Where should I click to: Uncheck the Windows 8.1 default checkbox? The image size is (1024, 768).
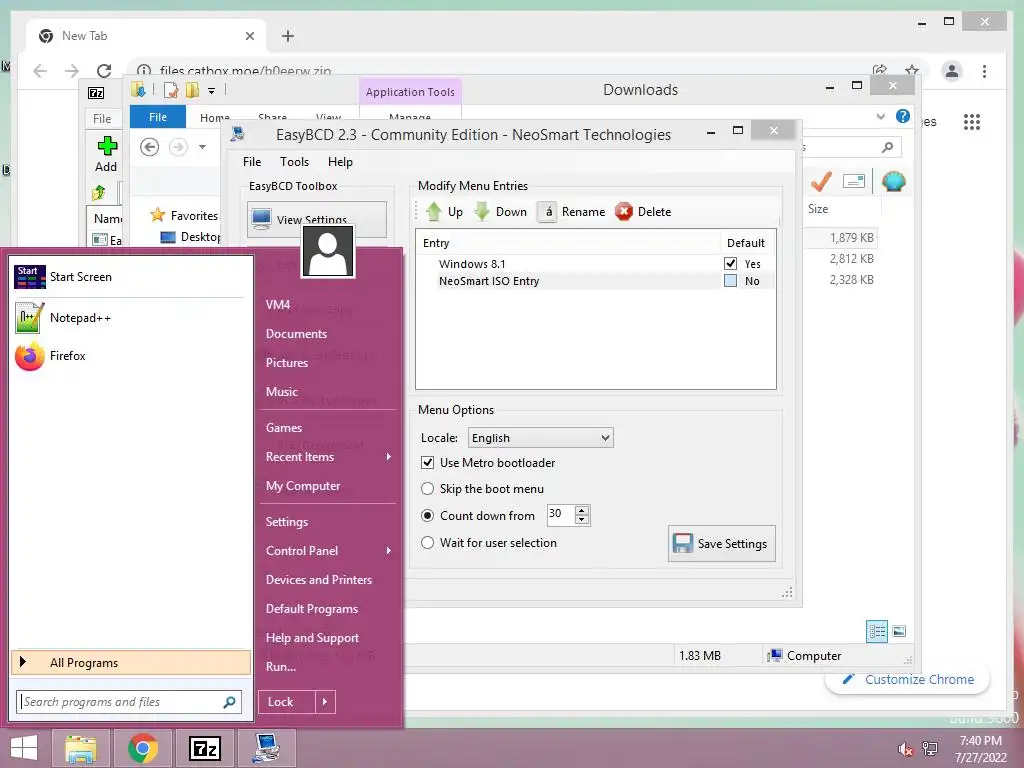[x=731, y=264]
